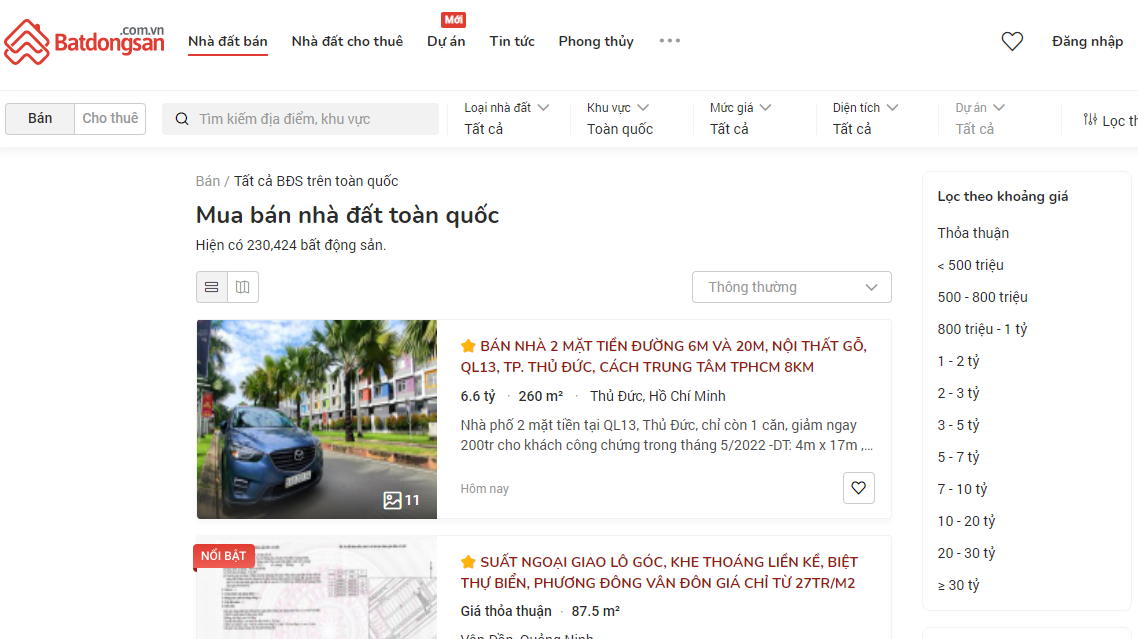Open the Thông thường sort dropdown
Viewport: 1138px width, 639px height.
(792, 287)
